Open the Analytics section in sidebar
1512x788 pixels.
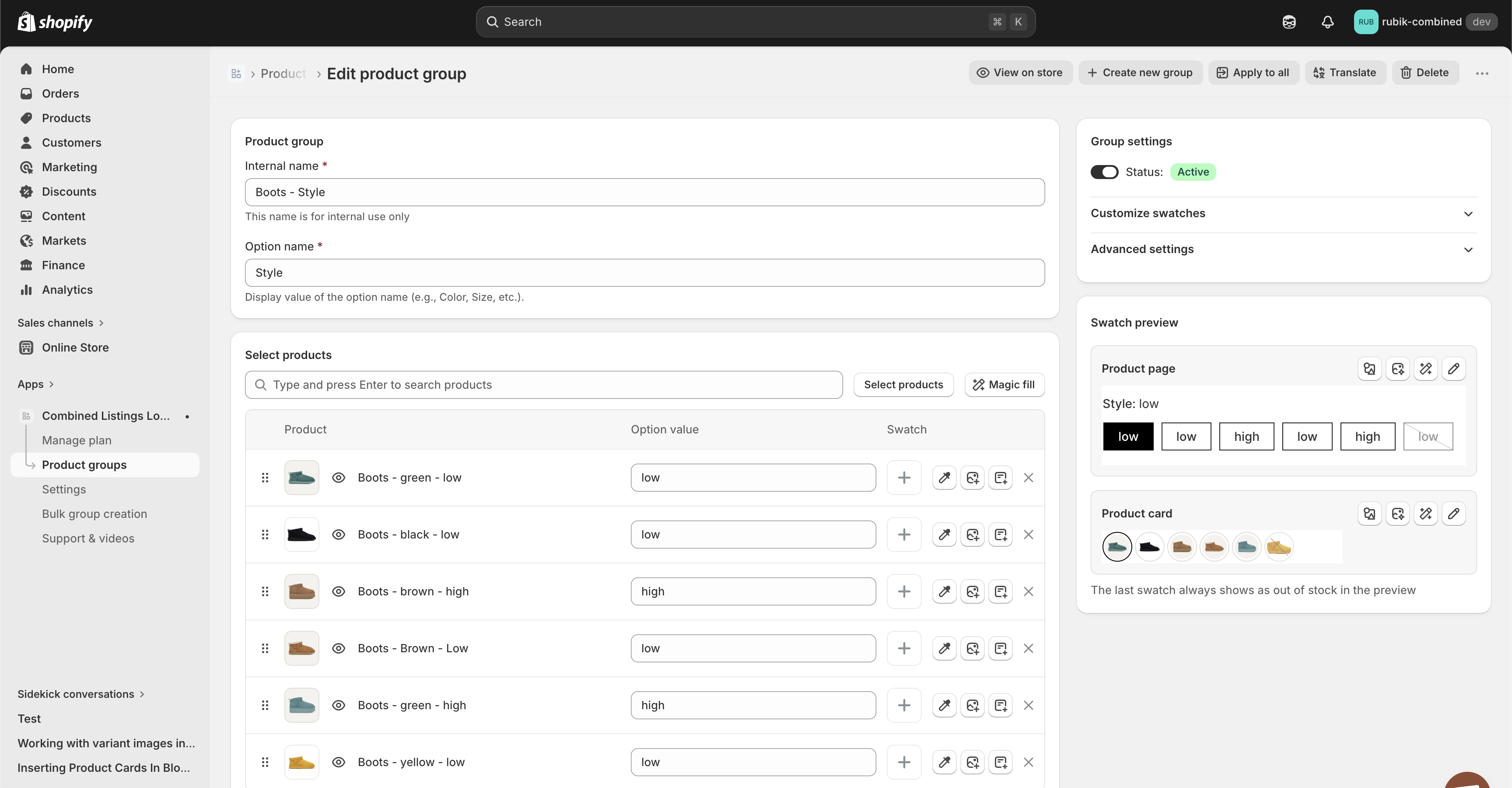pos(67,289)
